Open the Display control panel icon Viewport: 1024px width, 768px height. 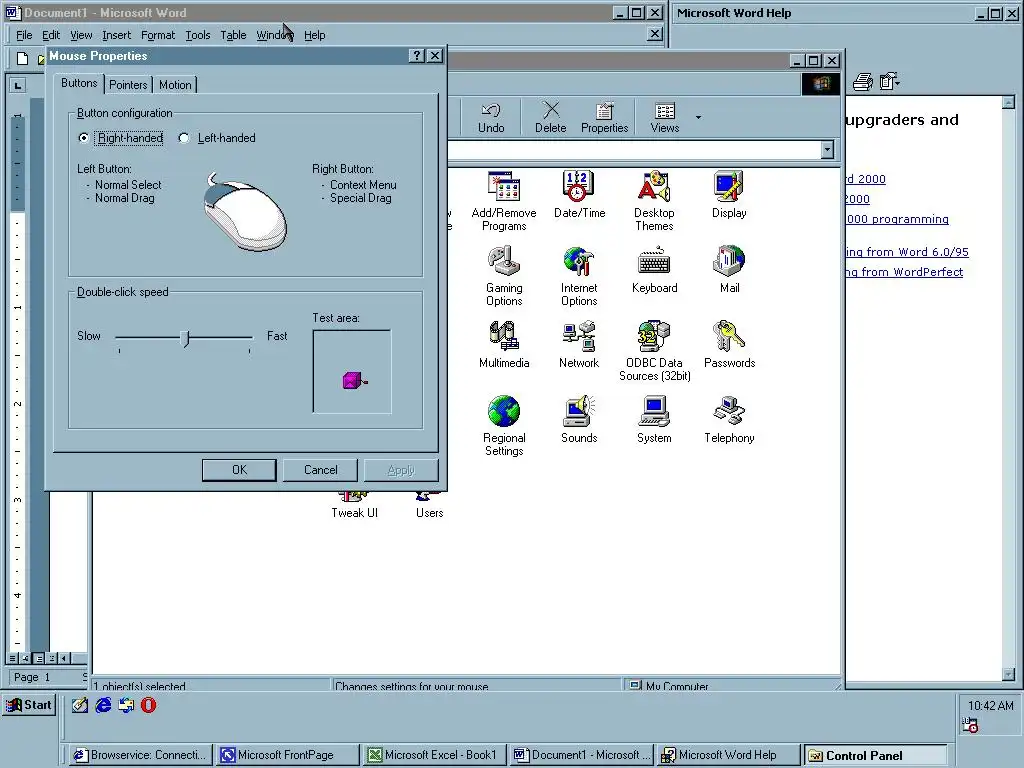click(x=729, y=194)
